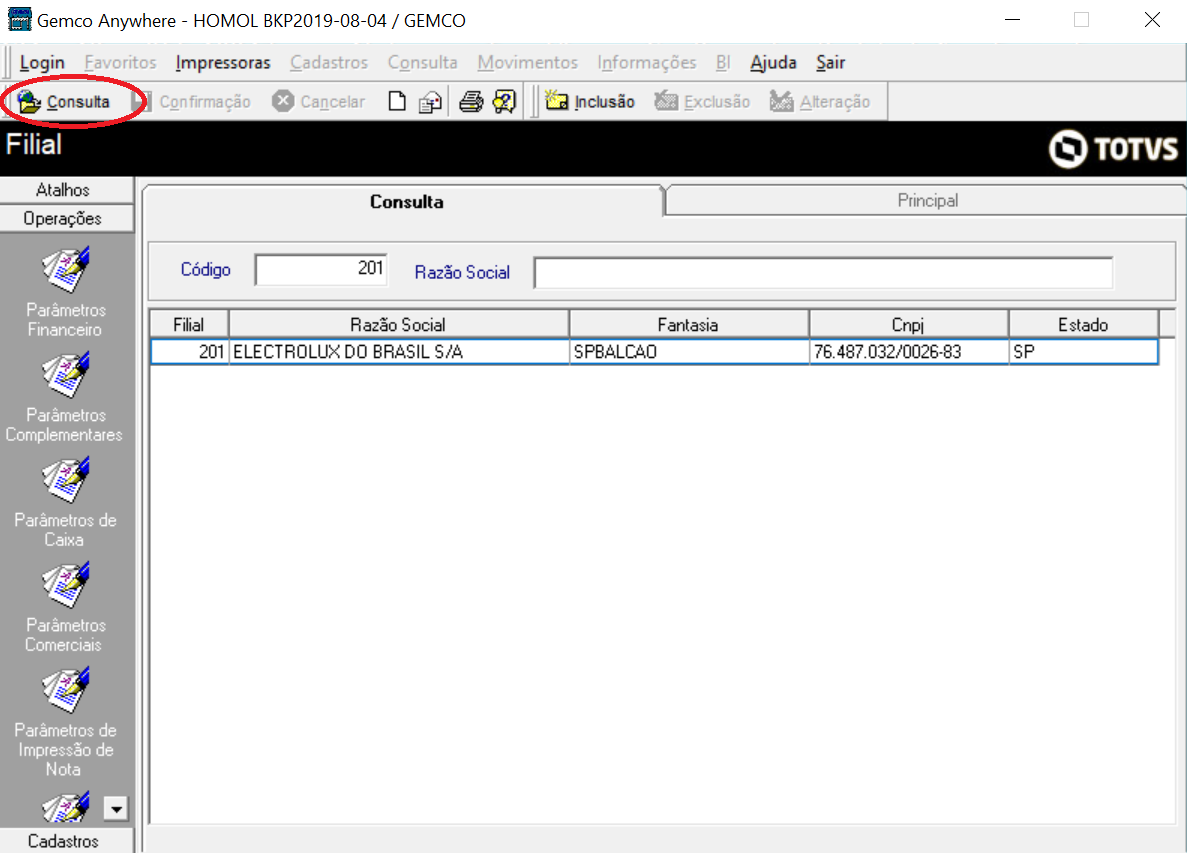The width and height of the screenshot is (1187, 853).
Task: Open the Ajuda menu
Action: point(774,63)
